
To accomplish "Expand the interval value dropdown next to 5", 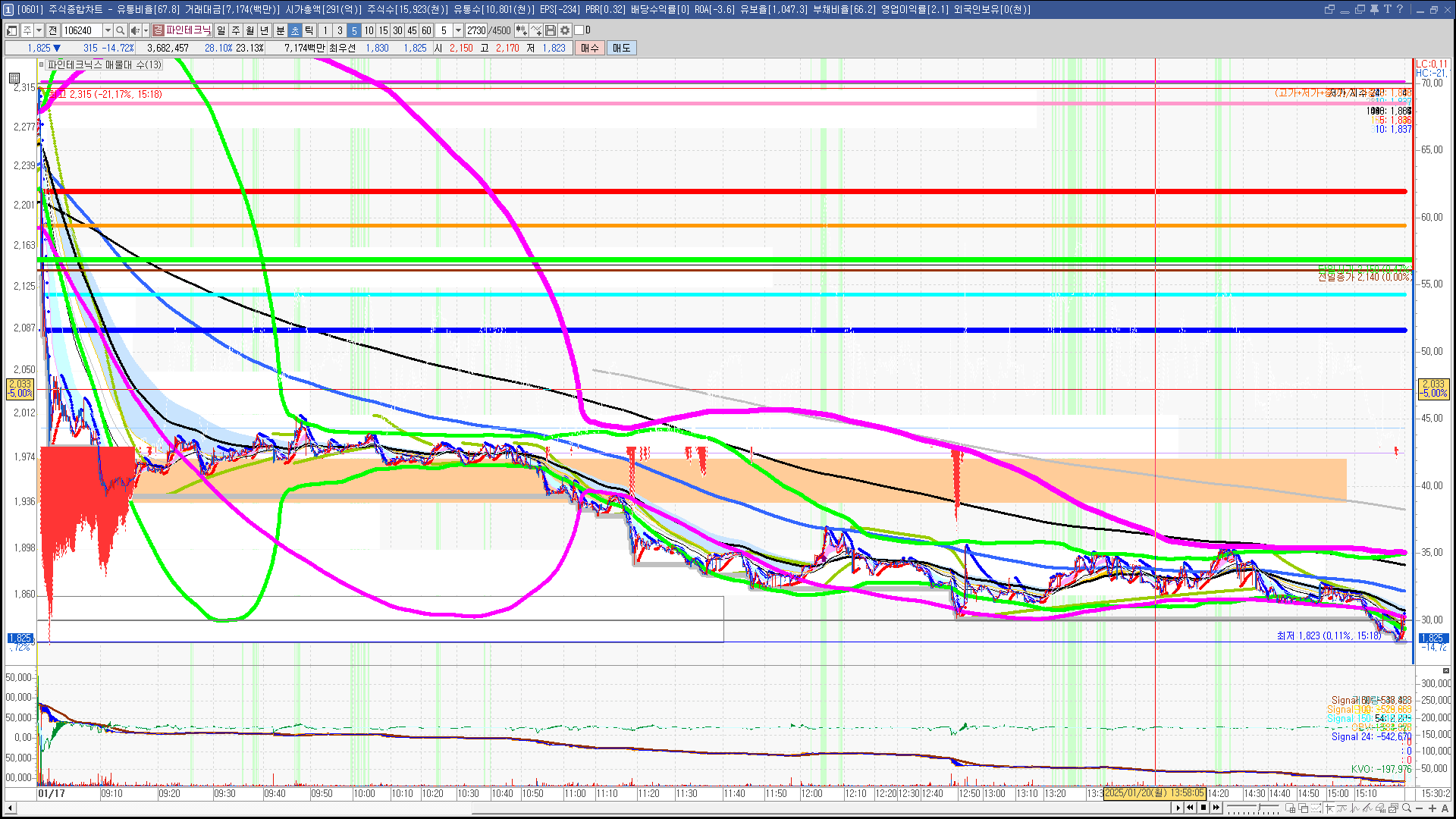I will click(x=458, y=30).
